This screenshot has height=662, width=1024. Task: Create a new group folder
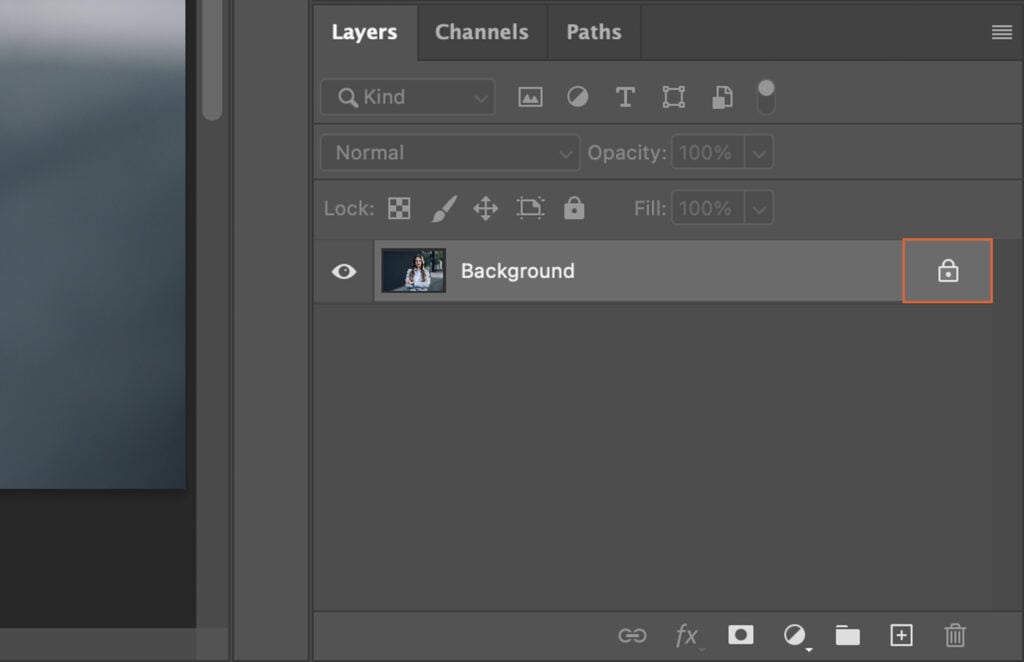847,635
